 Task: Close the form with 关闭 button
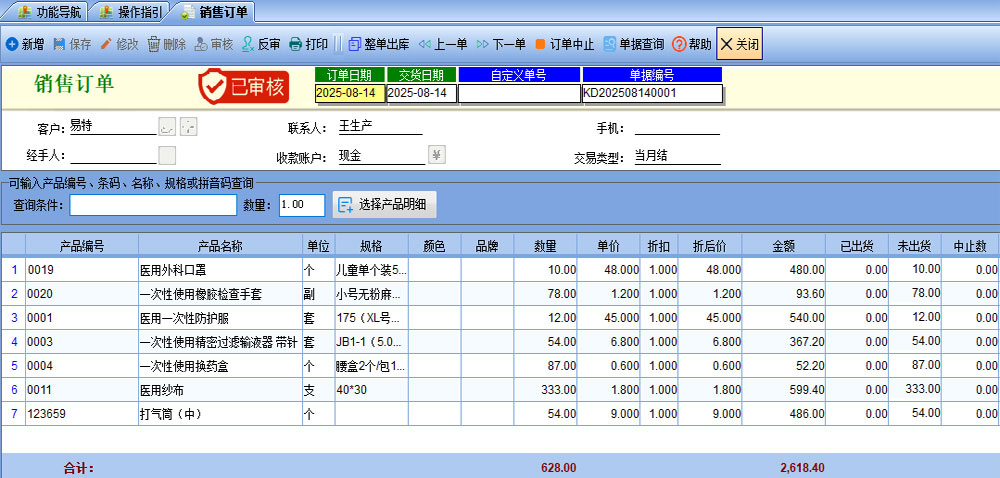pos(739,44)
